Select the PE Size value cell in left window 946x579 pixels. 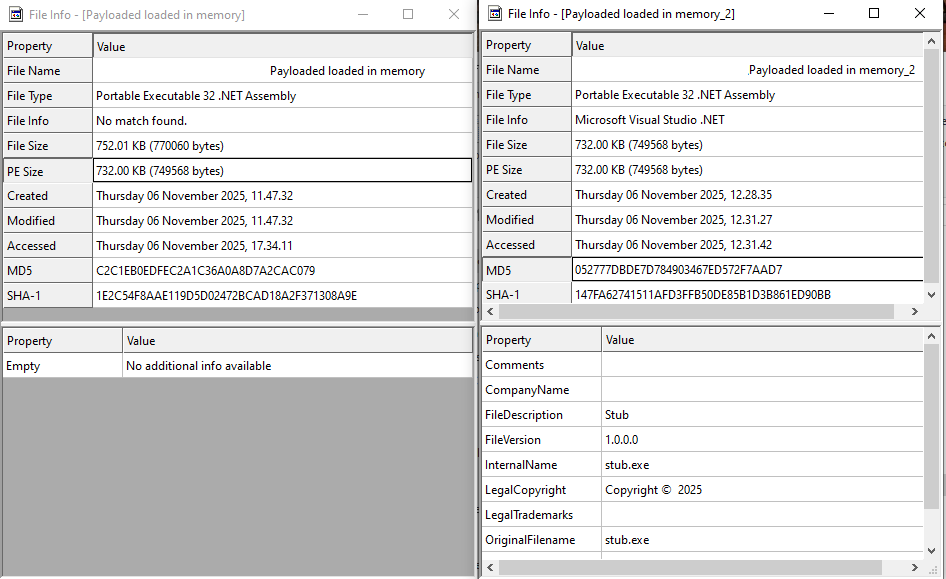(282, 171)
